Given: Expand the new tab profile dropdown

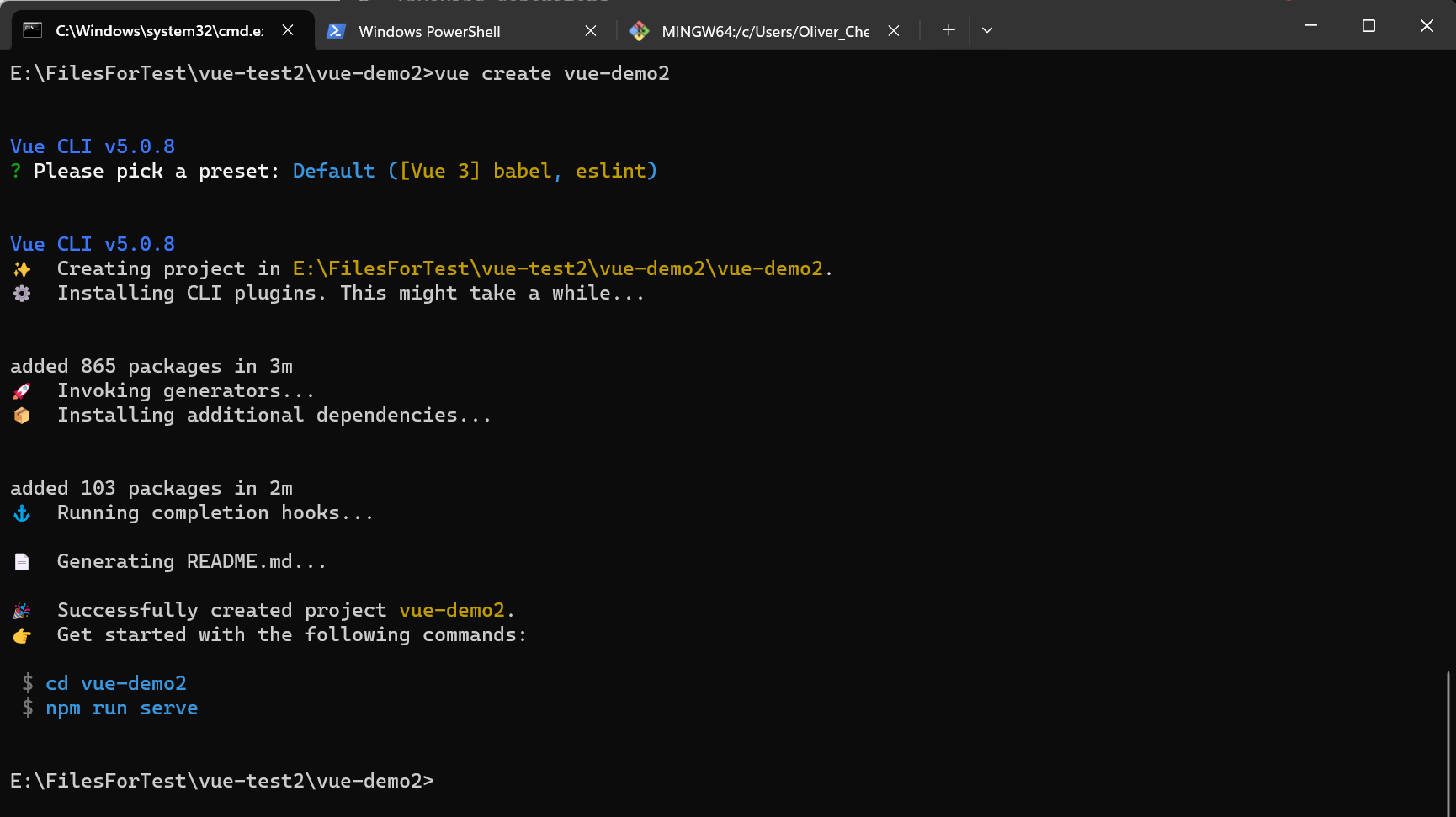Looking at the screenshot, I should 987,30.
